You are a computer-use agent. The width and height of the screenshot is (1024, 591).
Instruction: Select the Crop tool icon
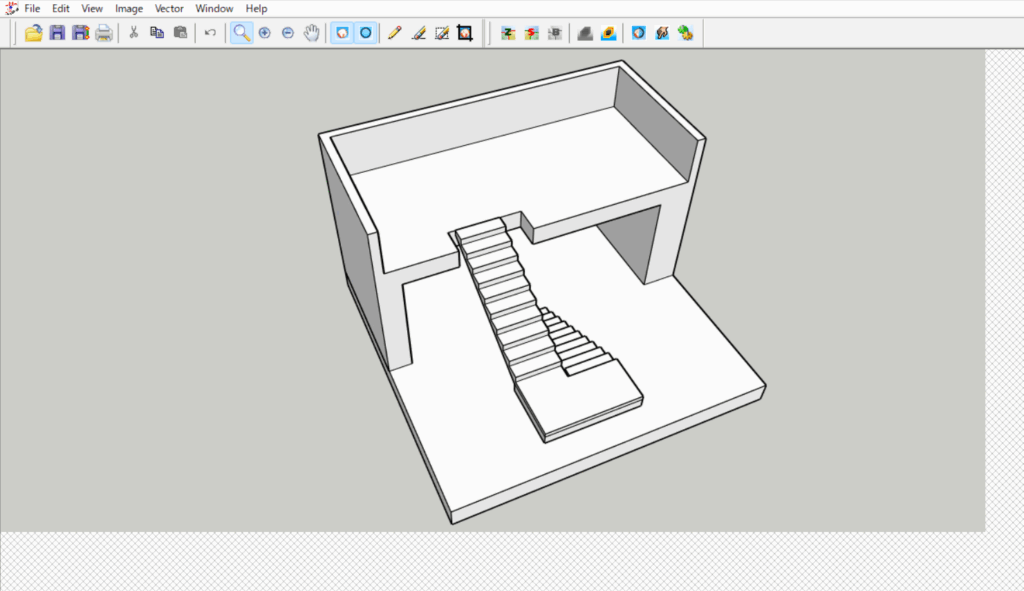(465, 33)
